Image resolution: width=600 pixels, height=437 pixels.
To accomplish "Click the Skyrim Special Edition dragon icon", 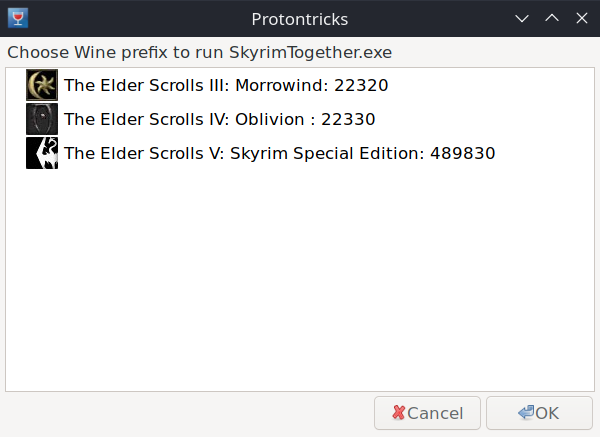I will coord(42,153).
